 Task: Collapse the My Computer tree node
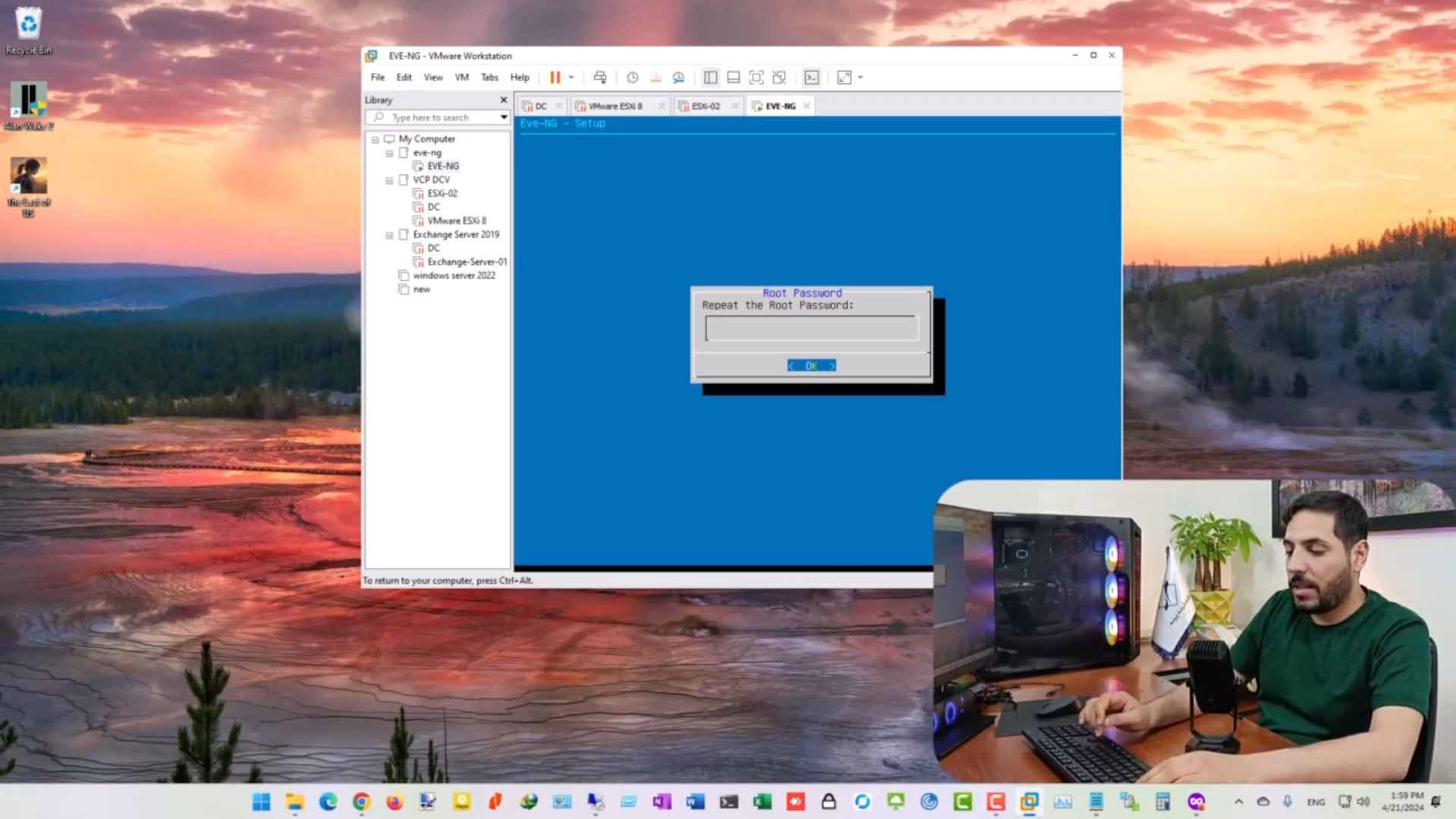point(375,140)
